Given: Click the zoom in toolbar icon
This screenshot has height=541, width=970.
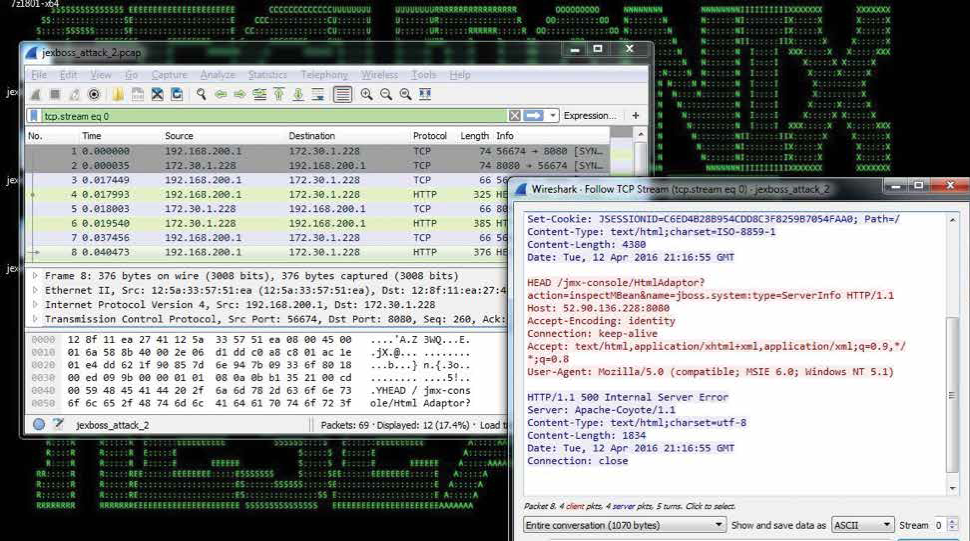Looking at the screenshot, I should click(x=367, y=95).
